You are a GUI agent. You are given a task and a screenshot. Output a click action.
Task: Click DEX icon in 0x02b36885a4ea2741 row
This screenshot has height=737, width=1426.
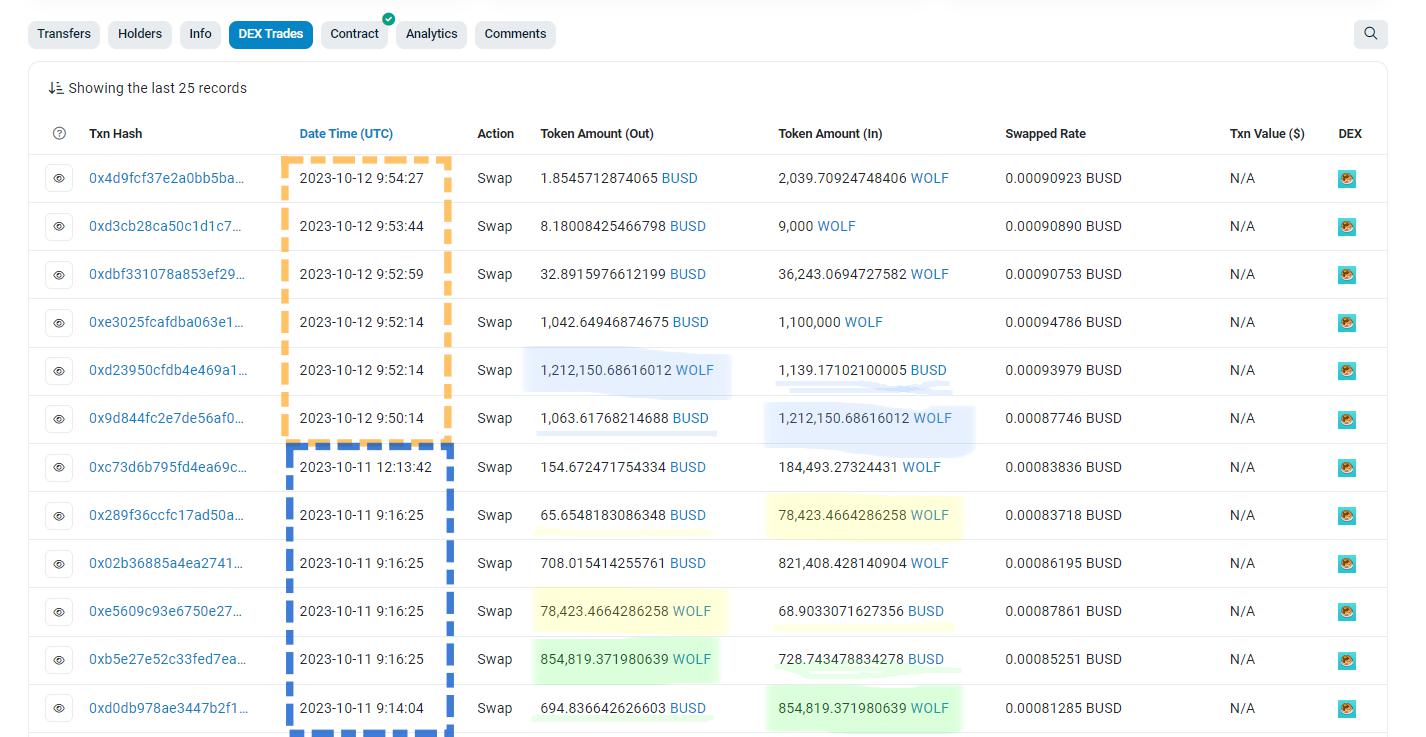coord(1347,564)
